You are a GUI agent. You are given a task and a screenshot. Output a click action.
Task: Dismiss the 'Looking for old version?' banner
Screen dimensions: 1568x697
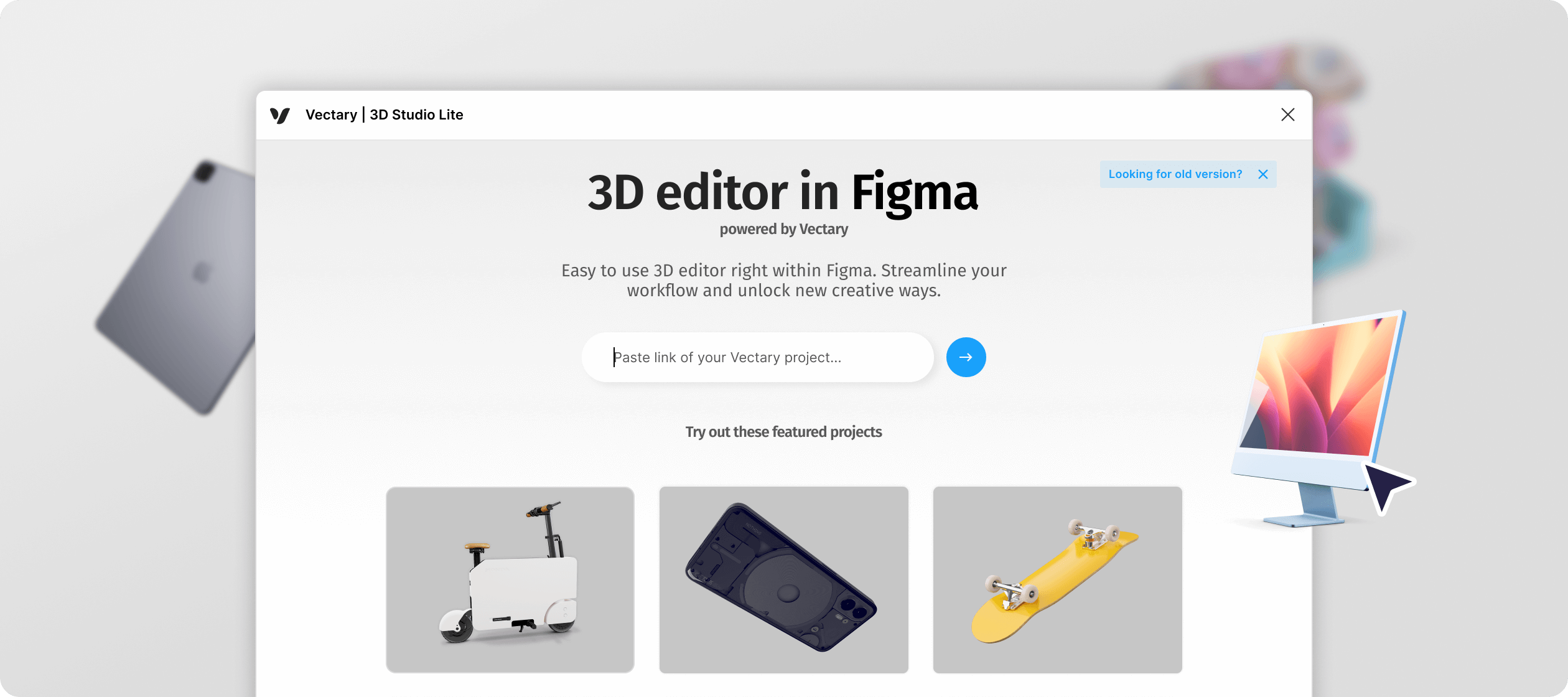1263,174
